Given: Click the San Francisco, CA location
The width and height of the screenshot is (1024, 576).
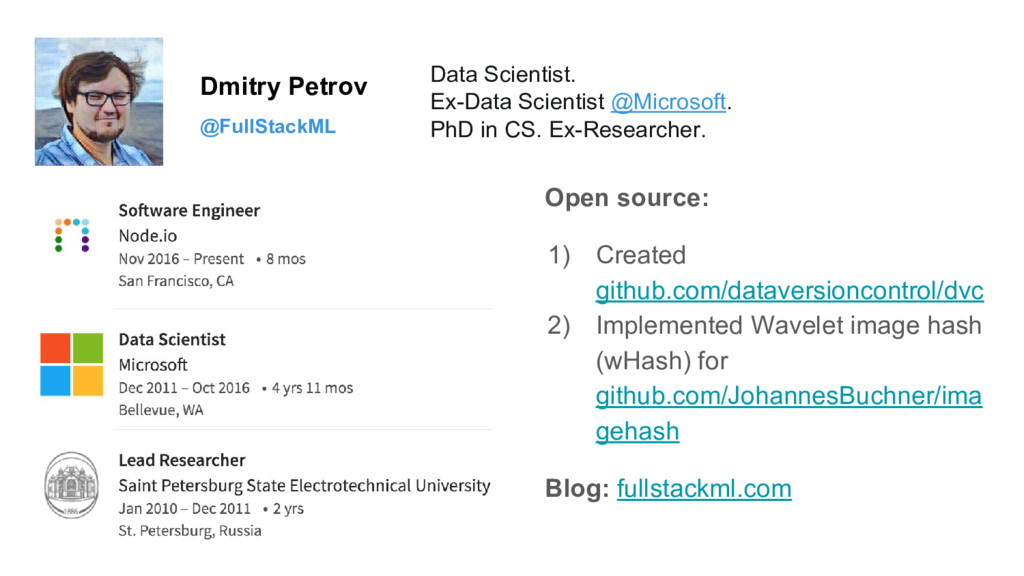Looking at the screenshot, I should [x=176, y=281].
